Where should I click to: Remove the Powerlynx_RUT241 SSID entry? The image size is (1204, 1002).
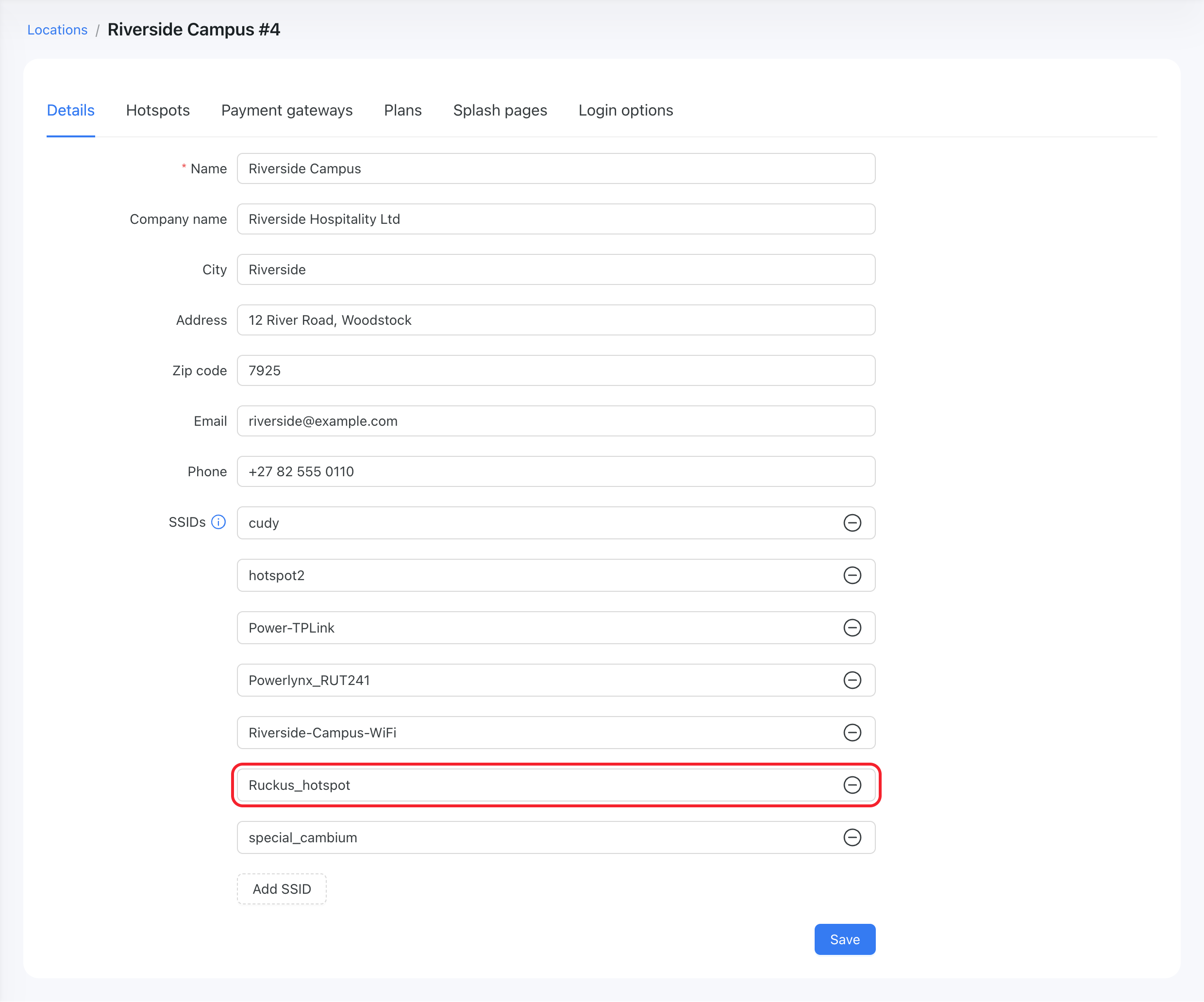pos(852,680)
